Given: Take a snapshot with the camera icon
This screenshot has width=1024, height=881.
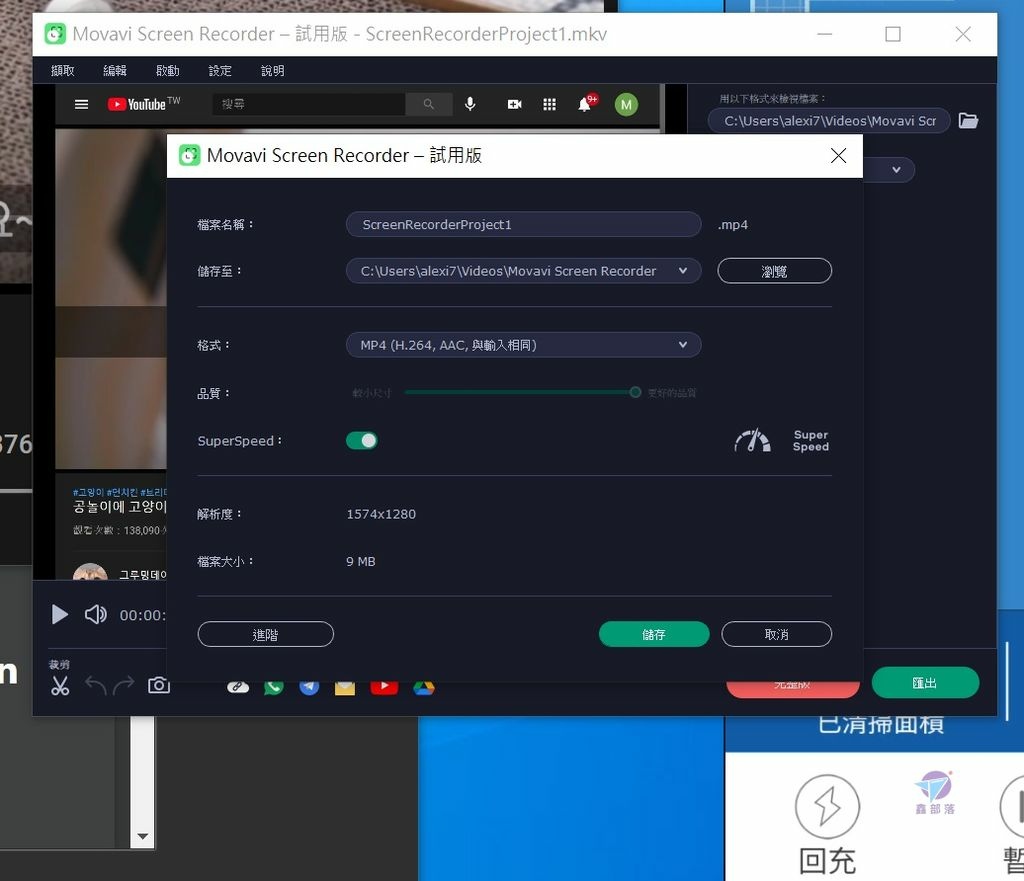Looking at the screenshot, I should tap(159, 685).
